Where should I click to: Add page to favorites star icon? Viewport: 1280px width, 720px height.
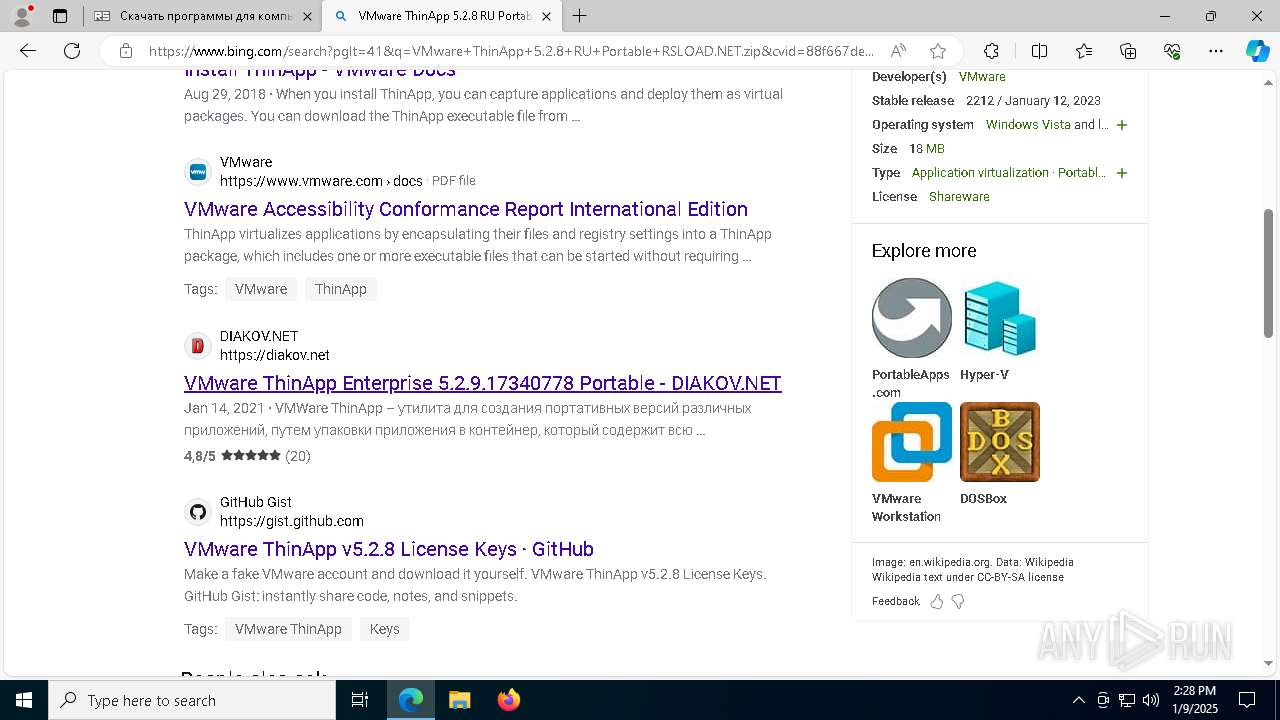[x=937, y=51]
